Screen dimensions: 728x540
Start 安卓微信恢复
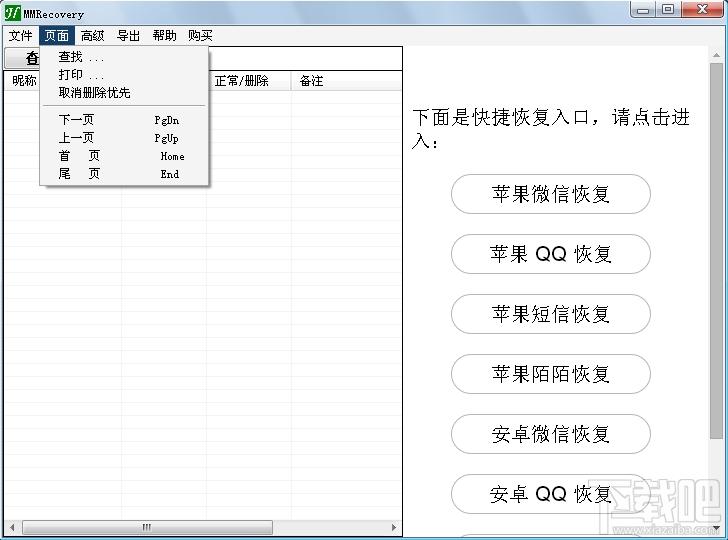coord(551,434)
